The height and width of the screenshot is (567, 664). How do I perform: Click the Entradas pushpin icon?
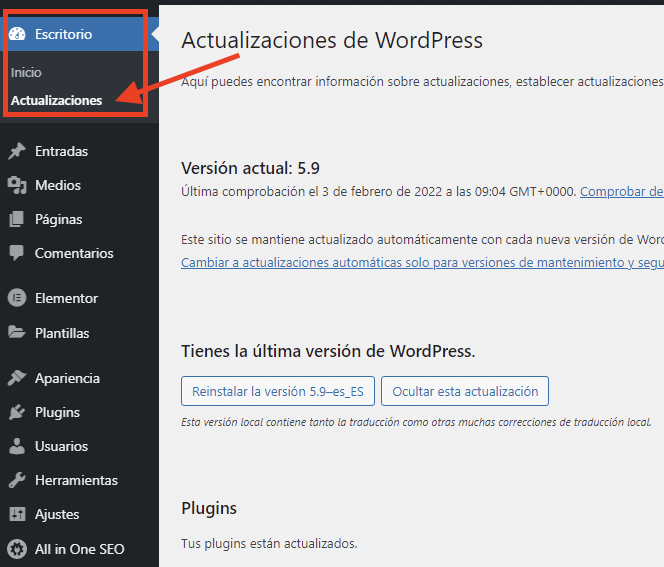(x=17, y=152)
